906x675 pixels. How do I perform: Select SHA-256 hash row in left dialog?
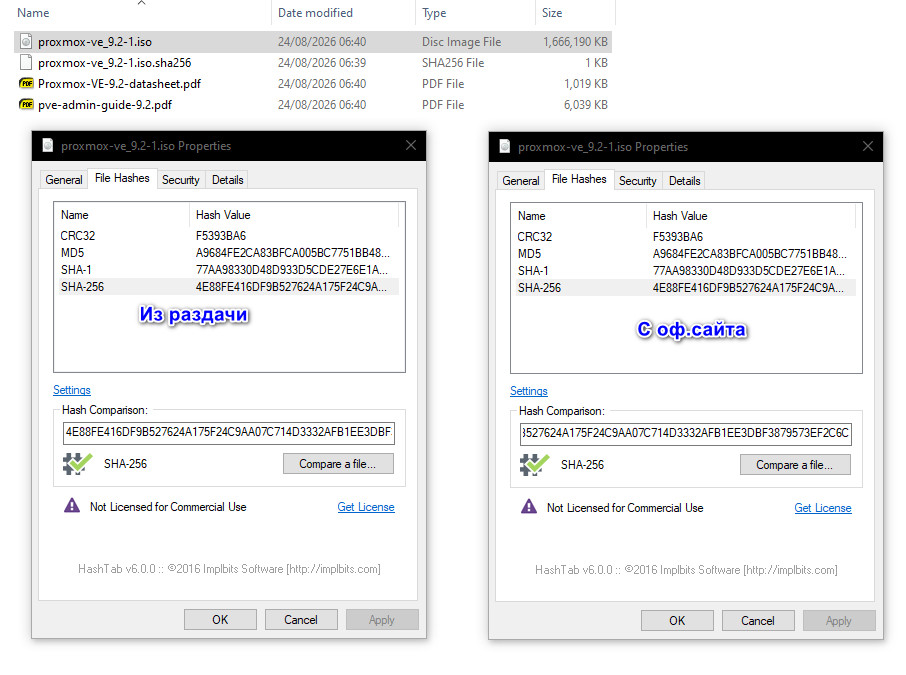click(x=229, y=287)
